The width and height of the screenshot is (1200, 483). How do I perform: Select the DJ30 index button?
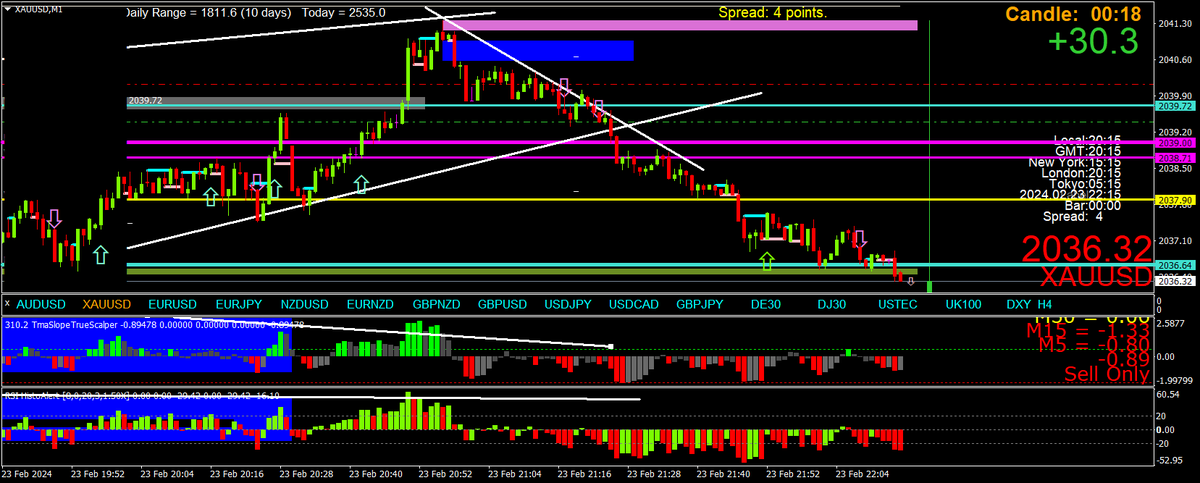click(x=831, y=303)
